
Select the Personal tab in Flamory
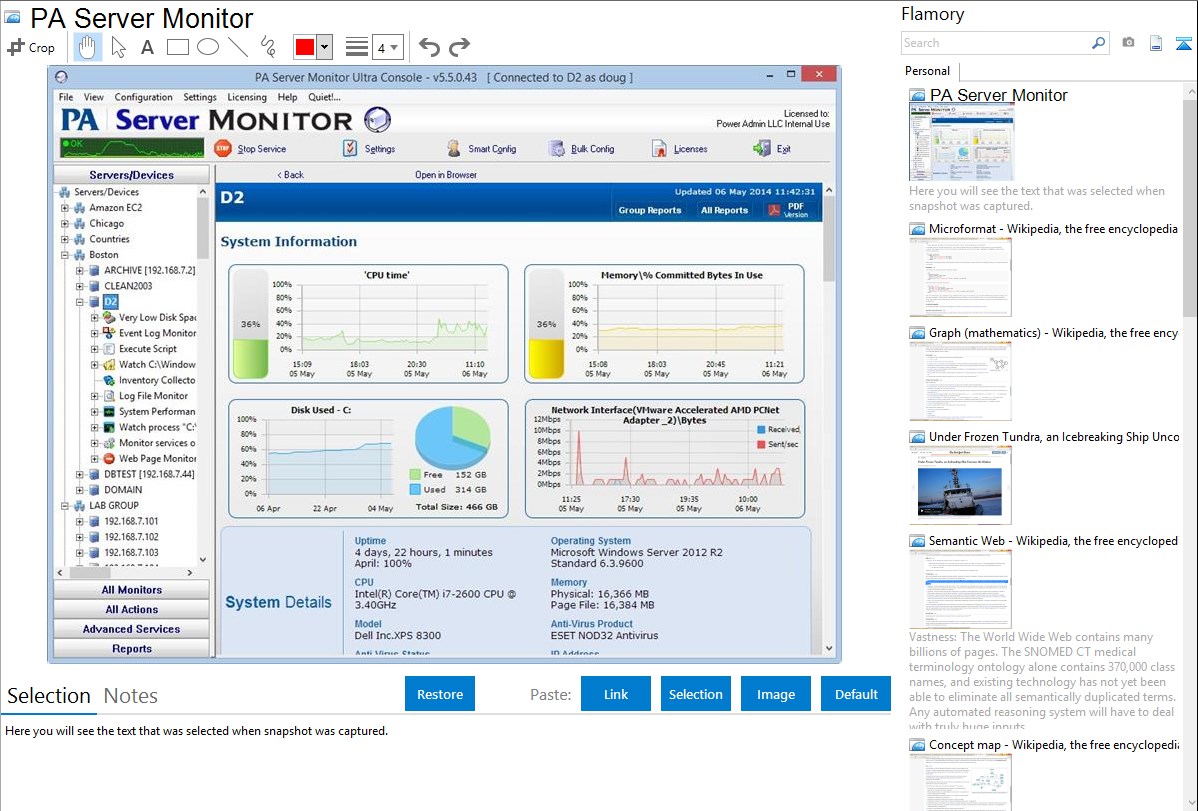pos(928,71)
